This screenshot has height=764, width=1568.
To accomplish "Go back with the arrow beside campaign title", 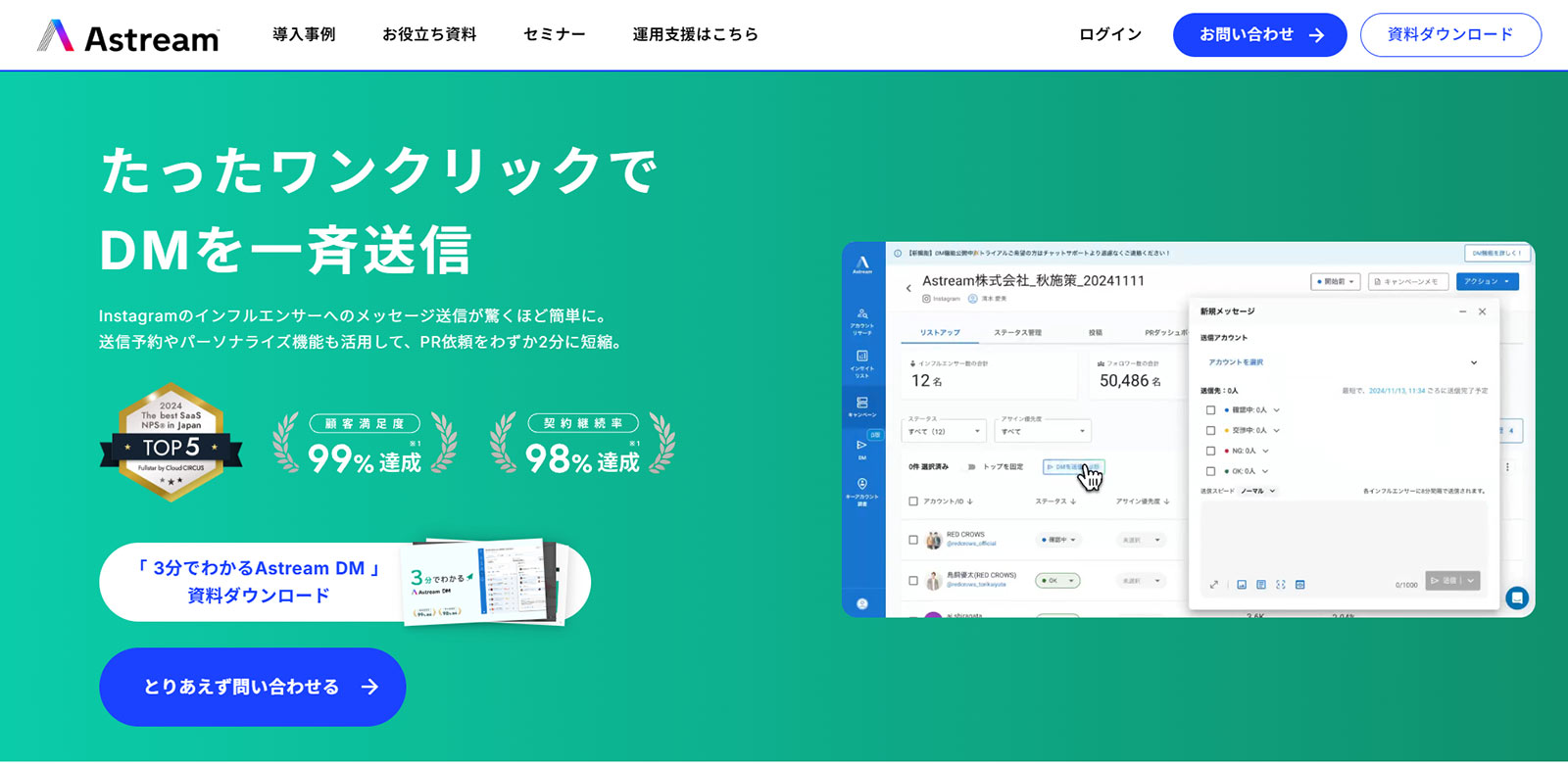I will coord(908,287).
